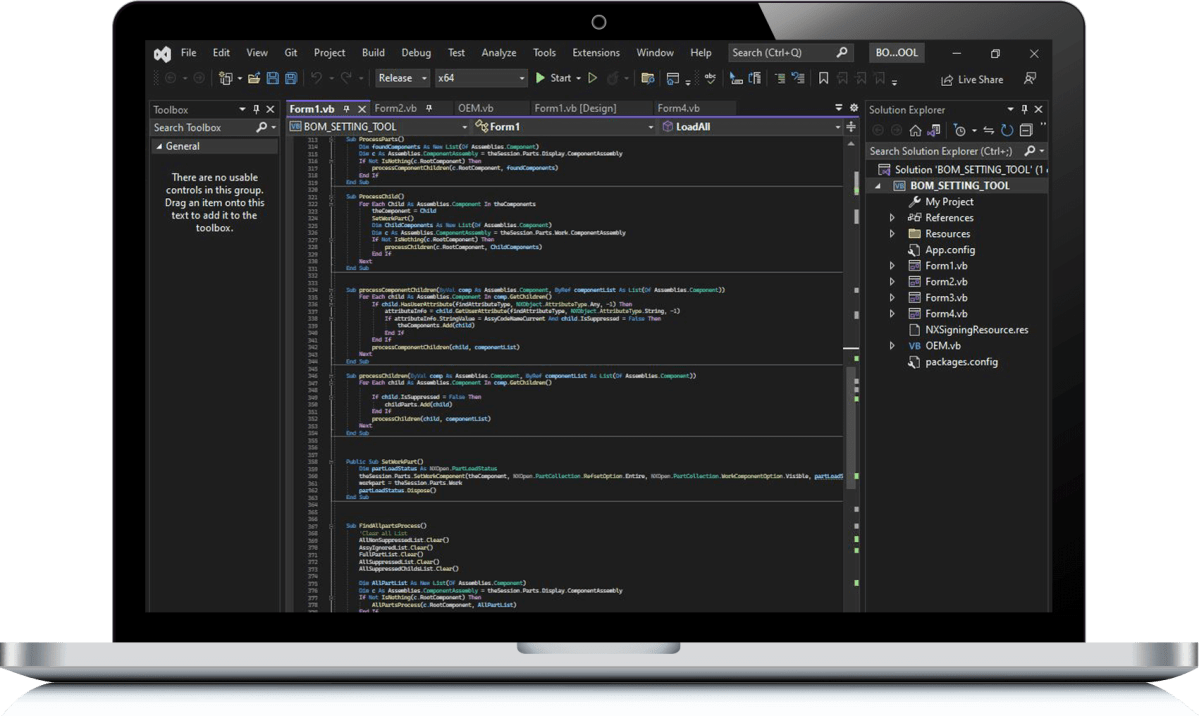Open editor tab settings gear icon

coord(854,108)
